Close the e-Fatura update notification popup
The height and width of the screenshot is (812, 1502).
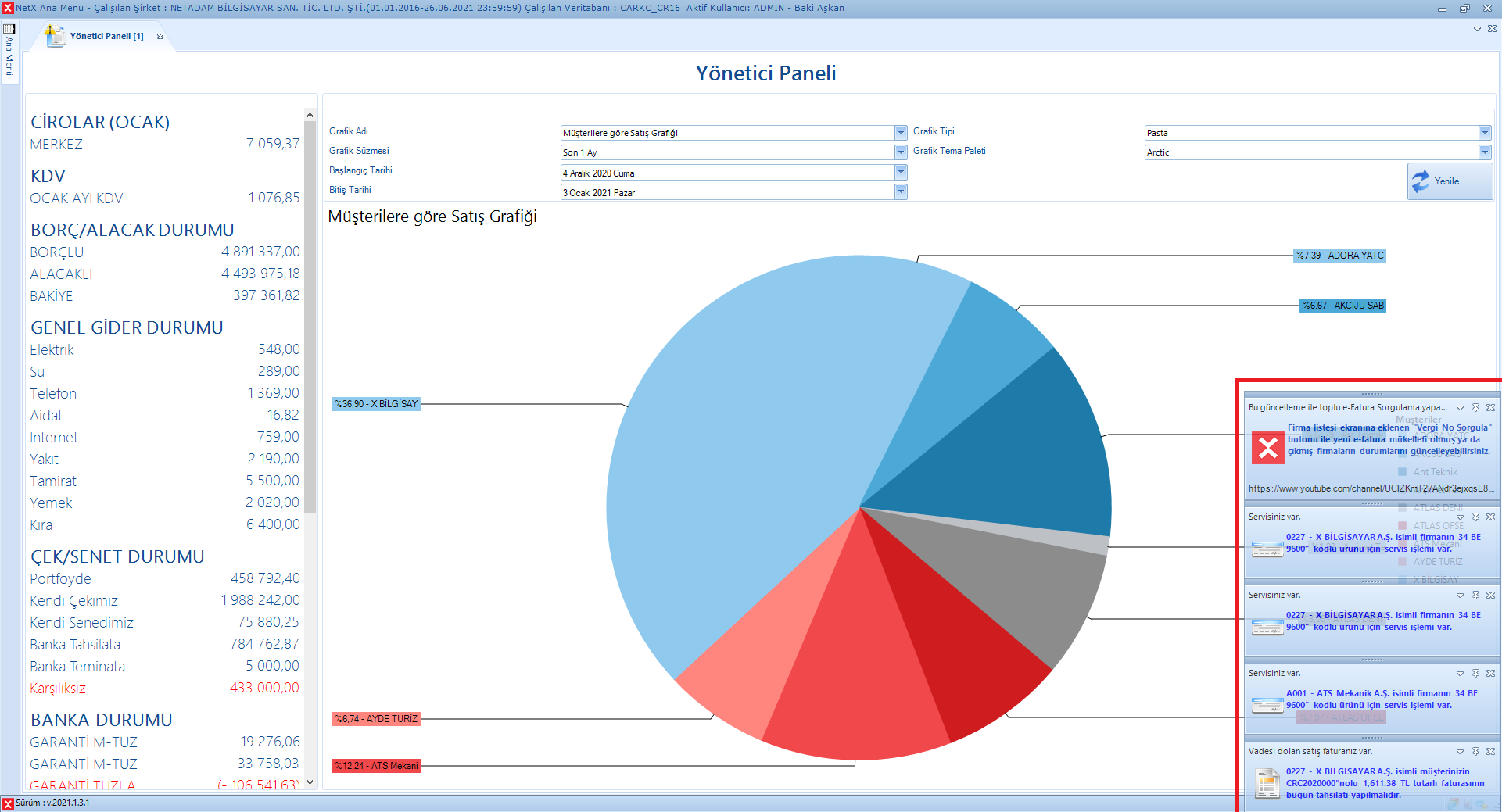pyautogui.click(x=1491, y=408)
